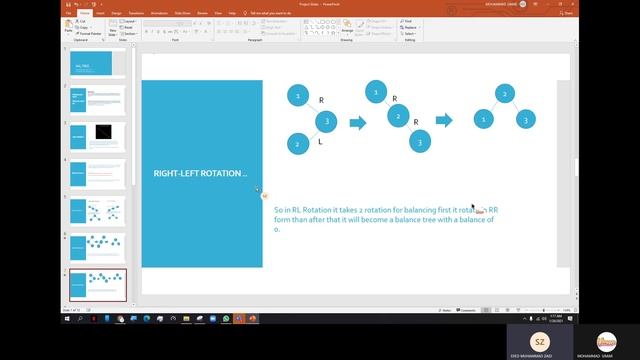Select slide 1 thumbnail in the panel
640x360 pixels.
click(x=98, y=63)
